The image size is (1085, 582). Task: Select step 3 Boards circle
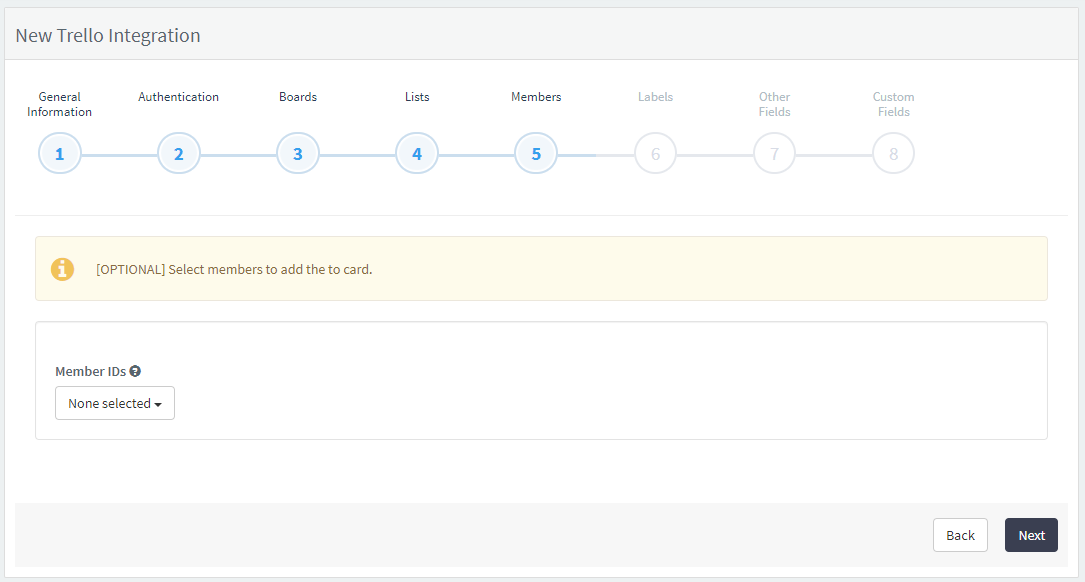[298, 154]
